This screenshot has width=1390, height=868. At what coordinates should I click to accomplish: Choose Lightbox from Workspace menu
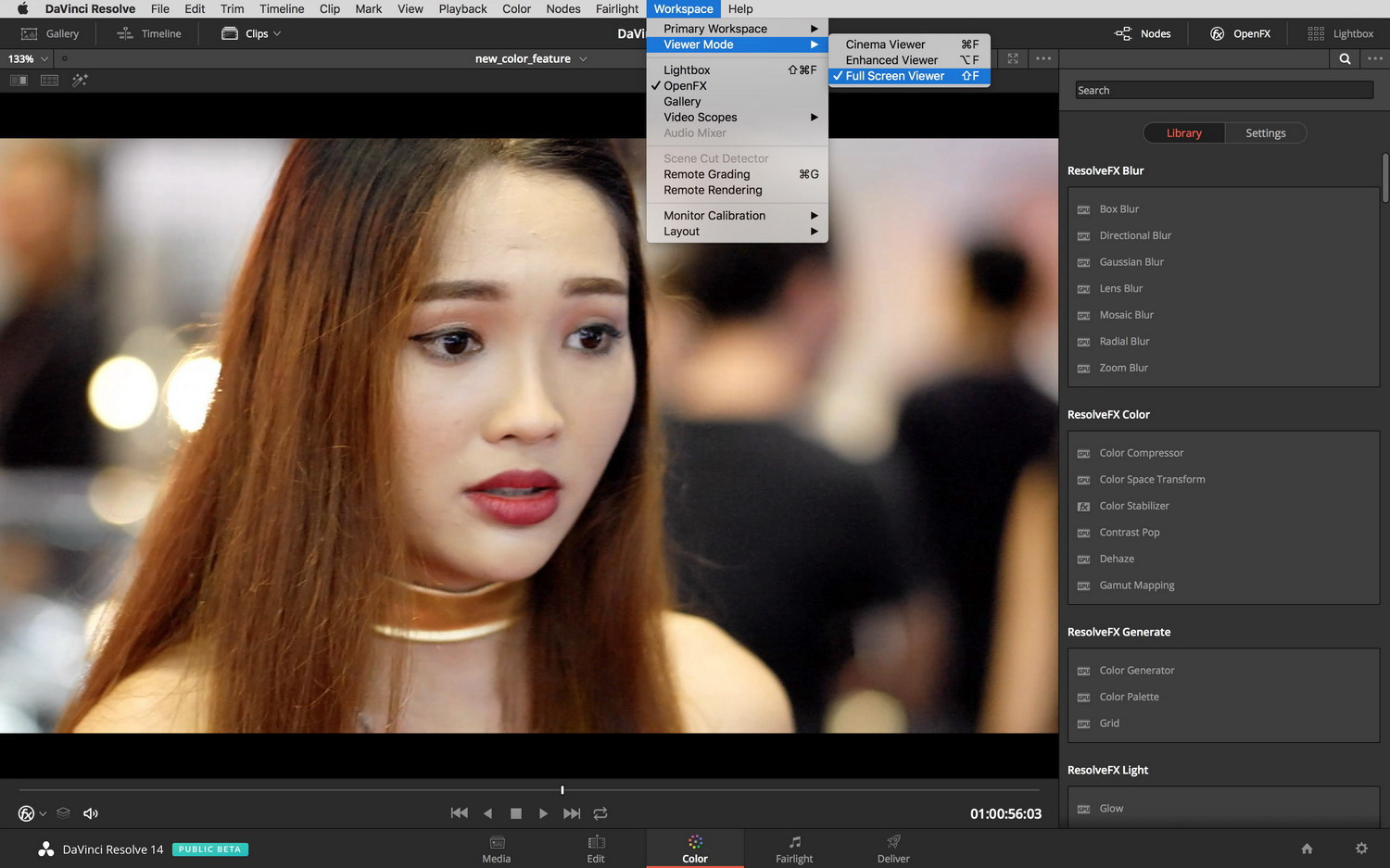(737, 70)
